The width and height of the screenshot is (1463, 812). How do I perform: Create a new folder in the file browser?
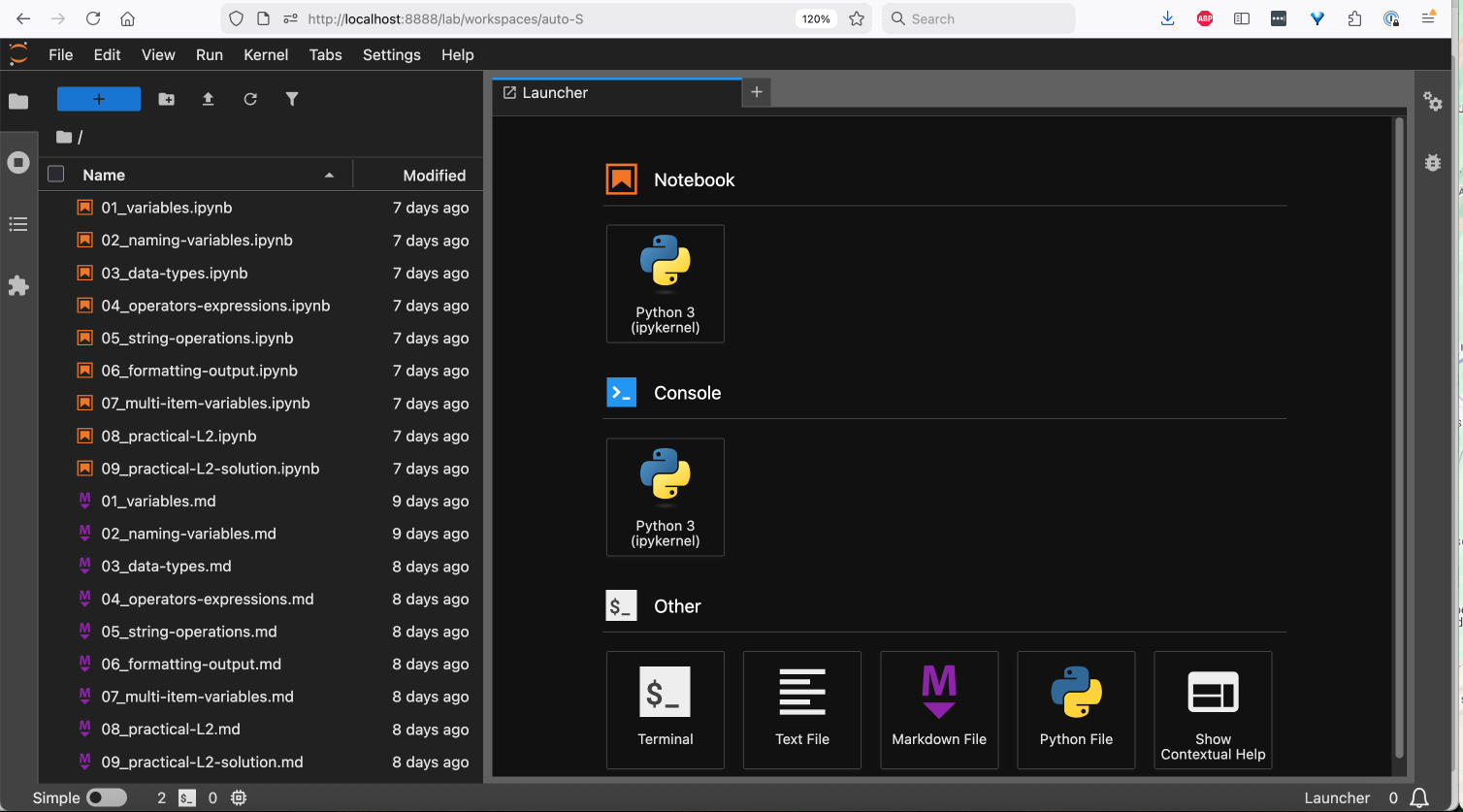tap(166, 99)
